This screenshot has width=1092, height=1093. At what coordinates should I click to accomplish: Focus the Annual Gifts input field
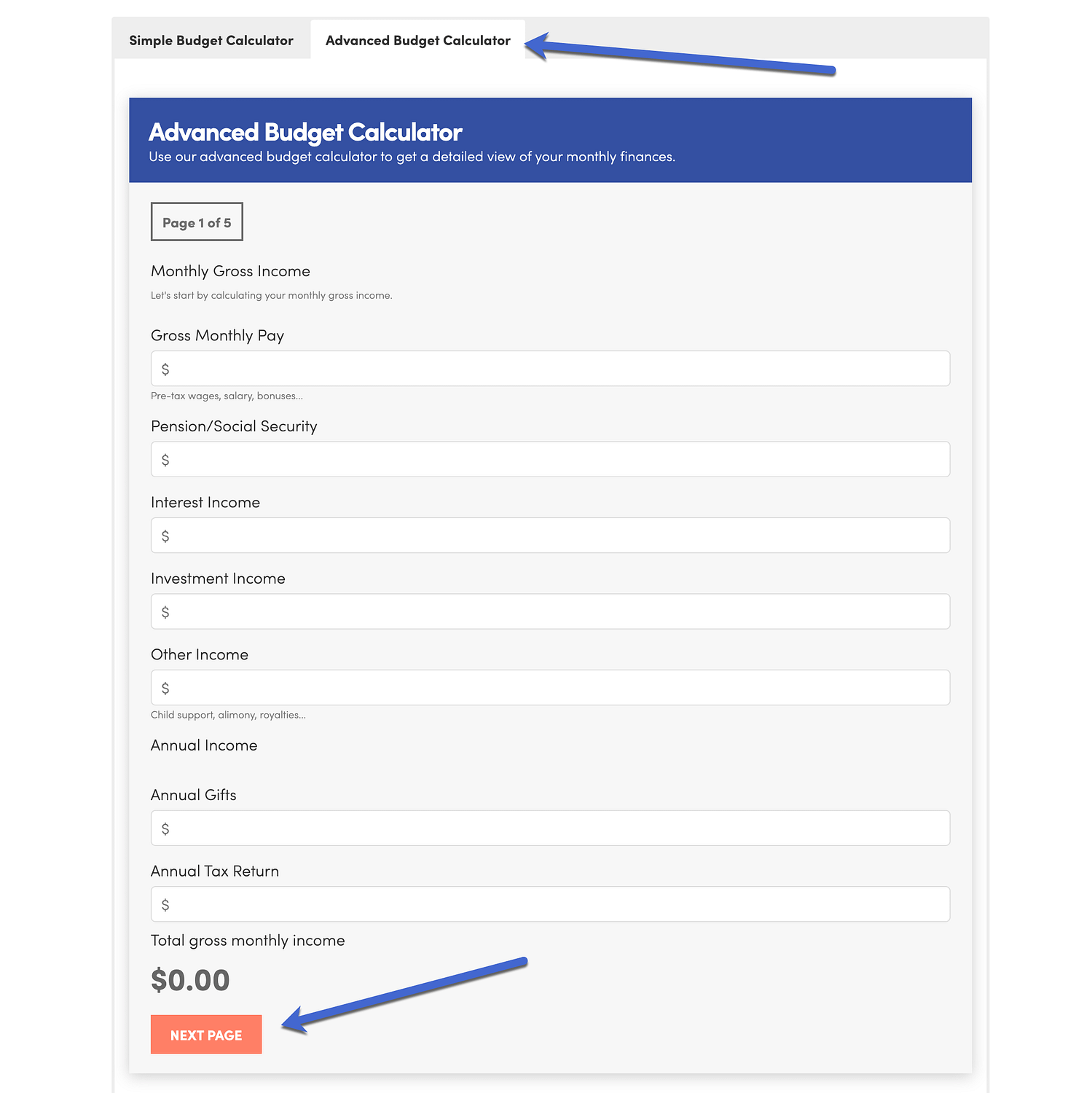(x=550, y=828)
